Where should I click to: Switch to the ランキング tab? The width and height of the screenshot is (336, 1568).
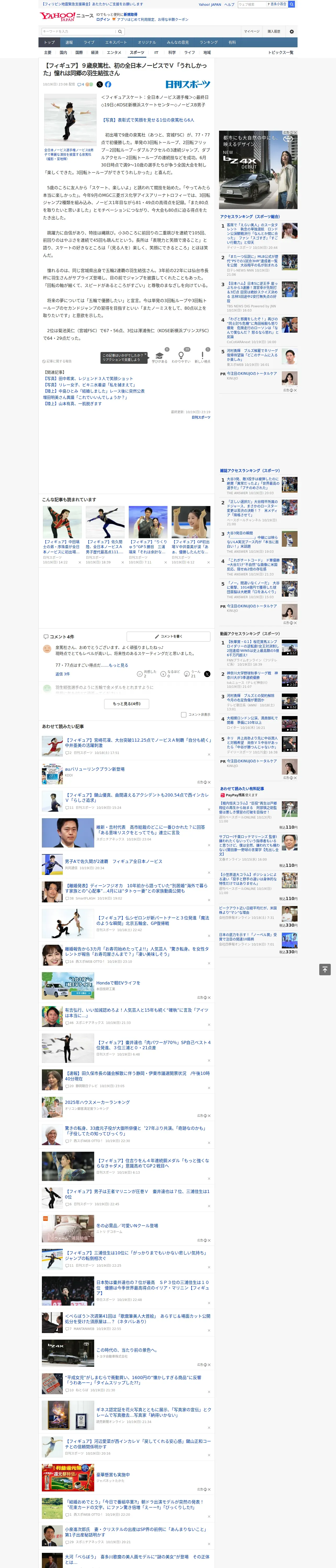209,43
